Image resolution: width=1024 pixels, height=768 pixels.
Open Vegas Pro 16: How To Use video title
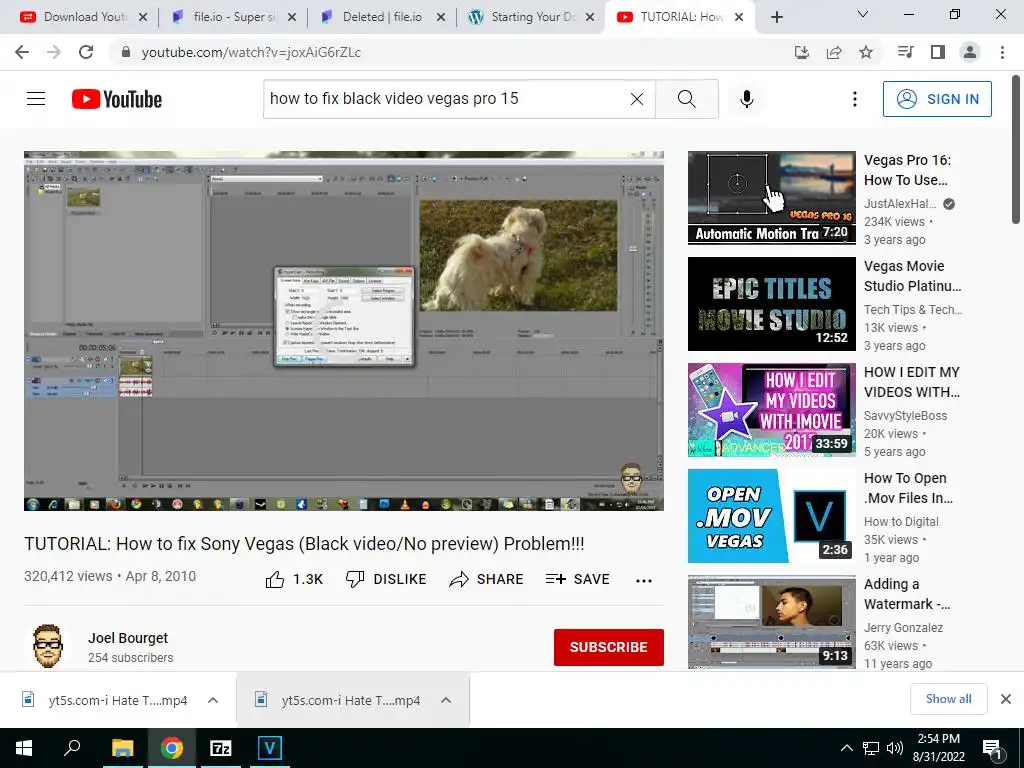coord(908,170)
